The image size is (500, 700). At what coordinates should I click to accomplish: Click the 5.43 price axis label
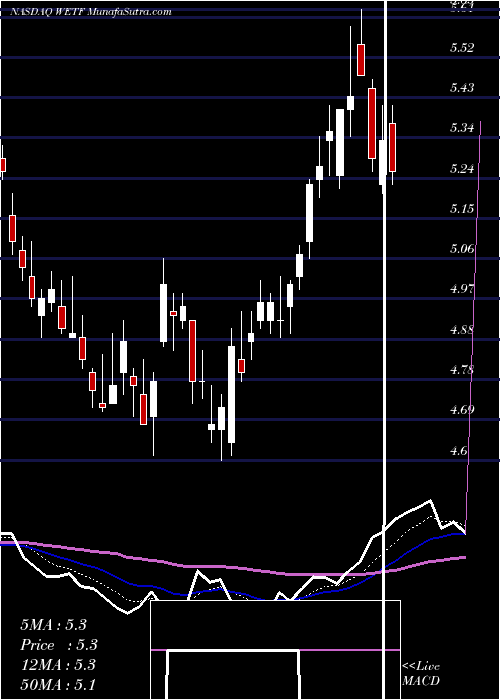(x=462, y=88)
